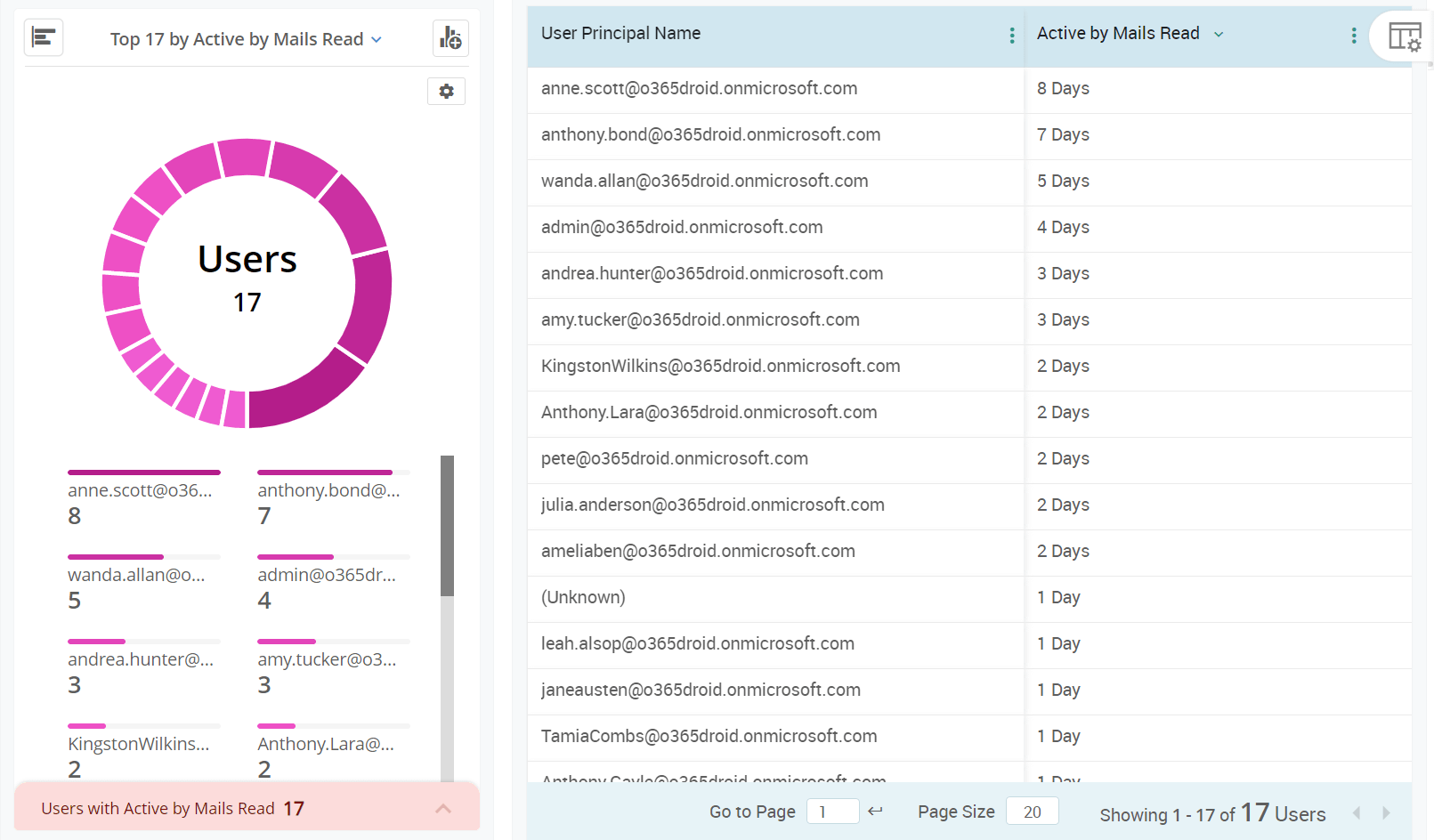Open Active by Mails Read column options menu

point(1353,36)
